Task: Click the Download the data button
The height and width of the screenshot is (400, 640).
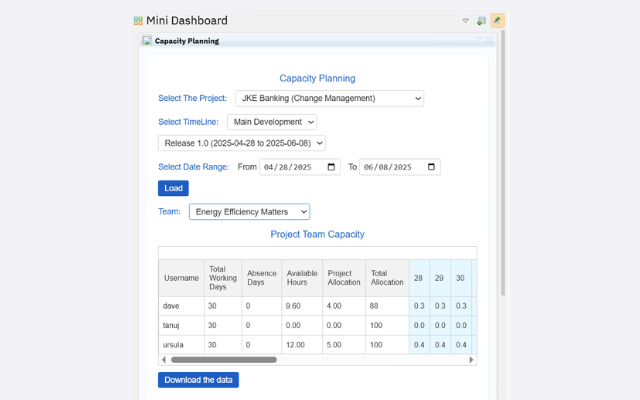Action: (198, 380)
